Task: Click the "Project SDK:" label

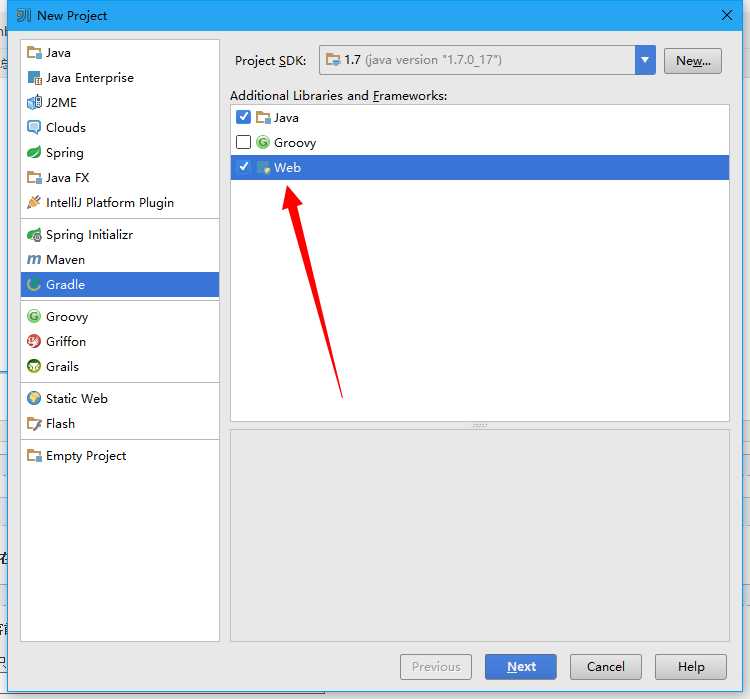Action: tap(270, 61)
